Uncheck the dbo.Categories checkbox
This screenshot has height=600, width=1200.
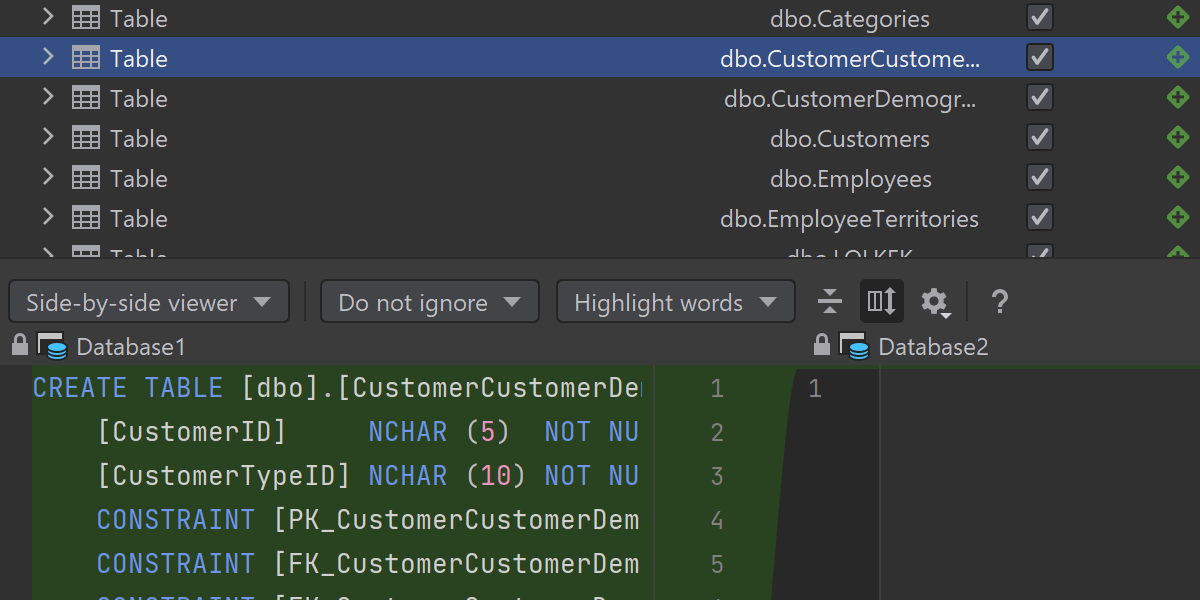click(1040, 18)
